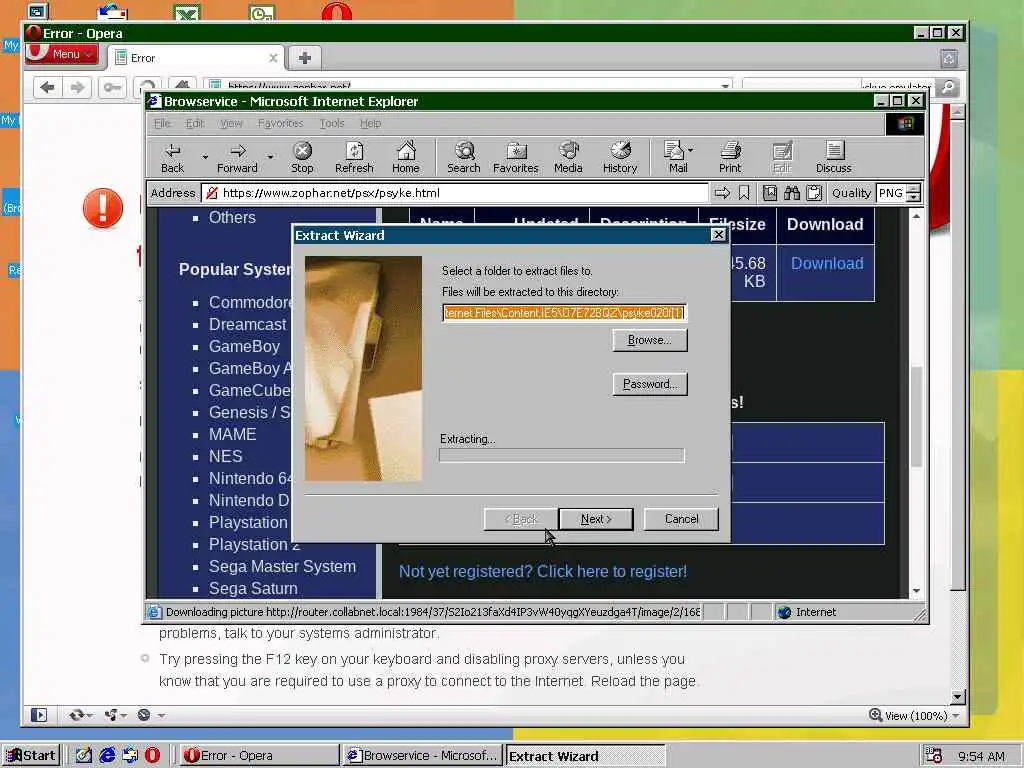The width and height of the screenshot is (1024, 768).
Task: Click the Forward arrow in Internet Explorer
Action: tap(237, 158)
